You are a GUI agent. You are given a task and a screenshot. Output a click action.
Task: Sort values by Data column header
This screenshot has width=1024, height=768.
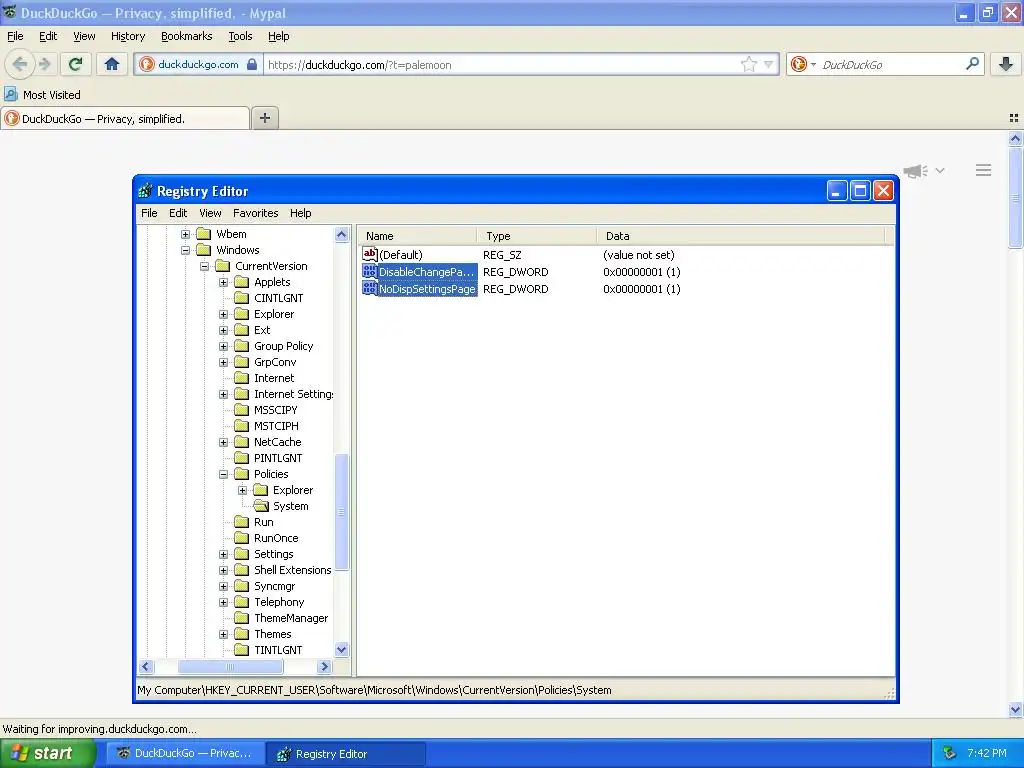741,236
